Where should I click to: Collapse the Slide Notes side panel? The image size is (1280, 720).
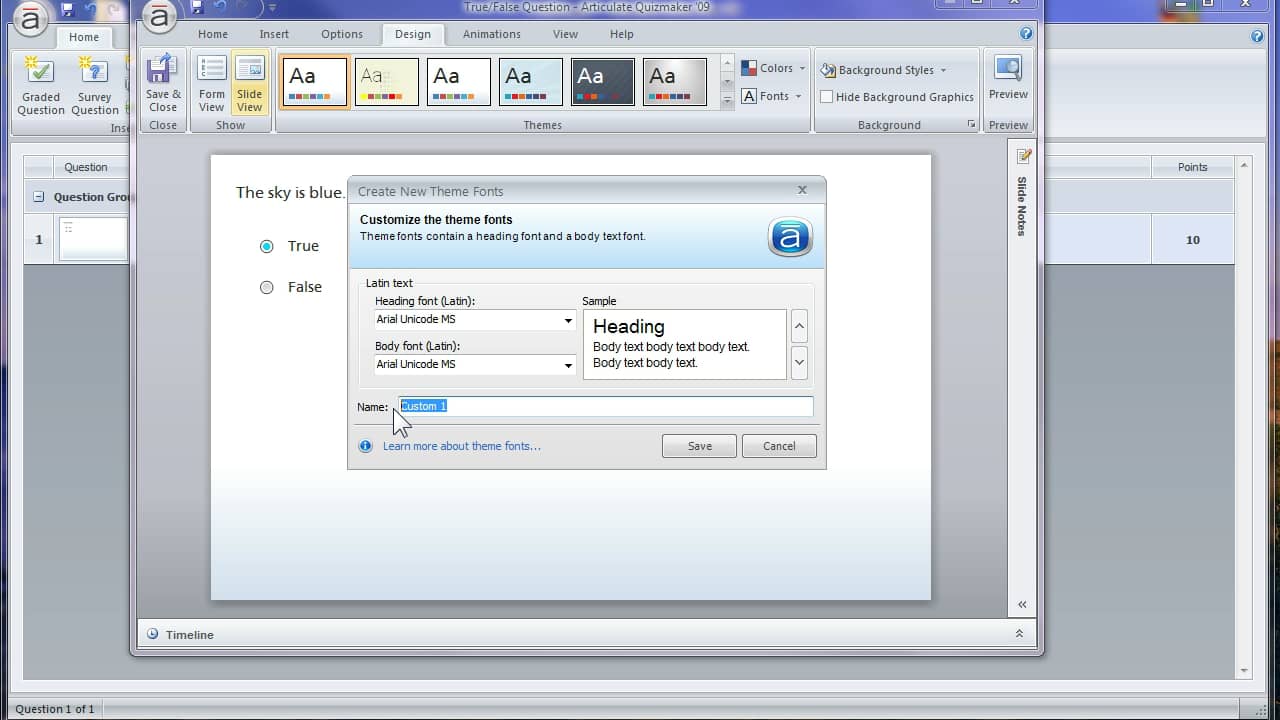pyautogui.click(x=1022, y=604)
